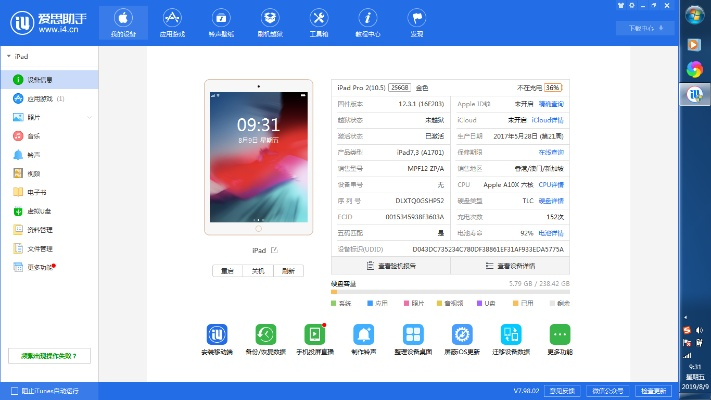Viewport: 711px width, 400px height.
Task: Switch to the flag Discover tab
Action: click(417, 23)
